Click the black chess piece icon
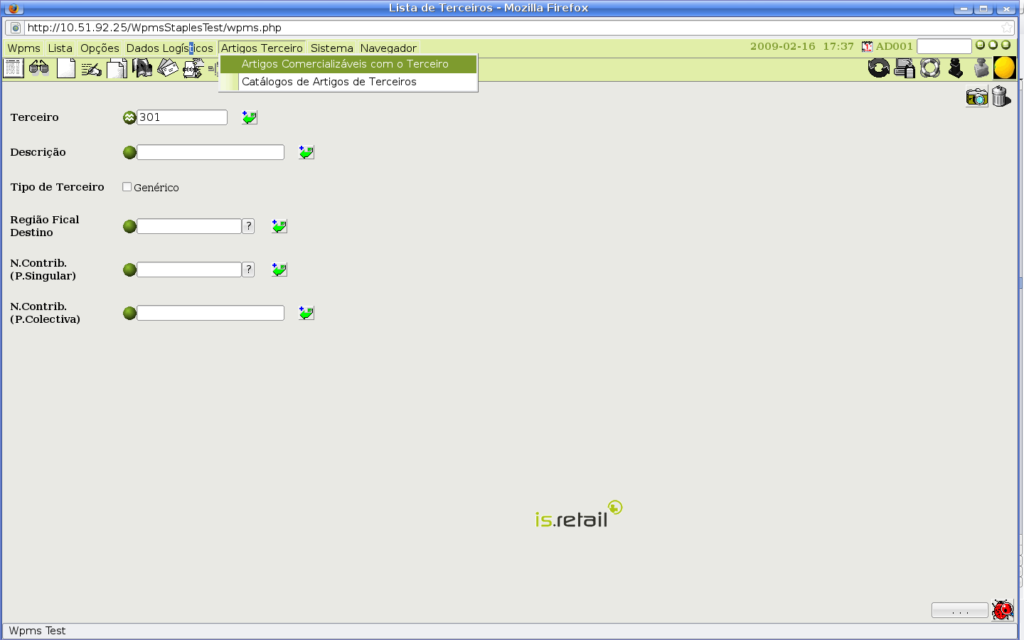Image resolution: width=1024 pixels, height=640 pixels. tap(955, 68)
